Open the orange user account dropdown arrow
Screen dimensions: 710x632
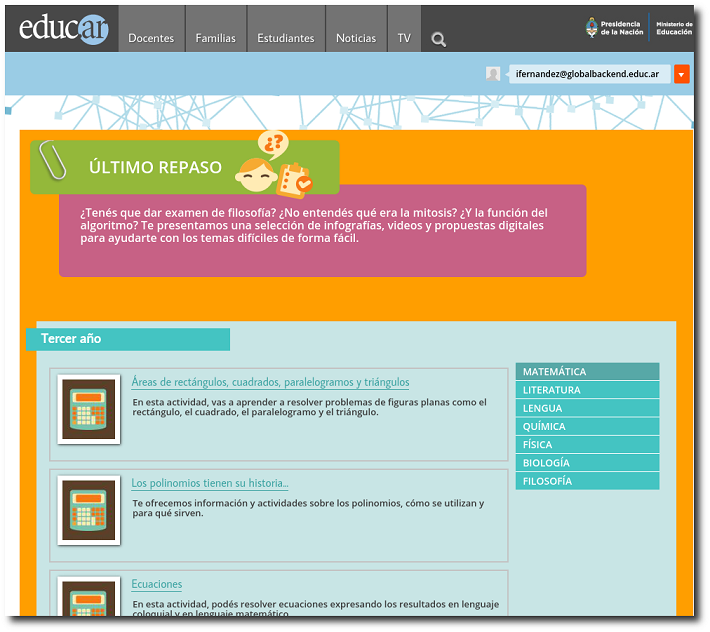681,74
